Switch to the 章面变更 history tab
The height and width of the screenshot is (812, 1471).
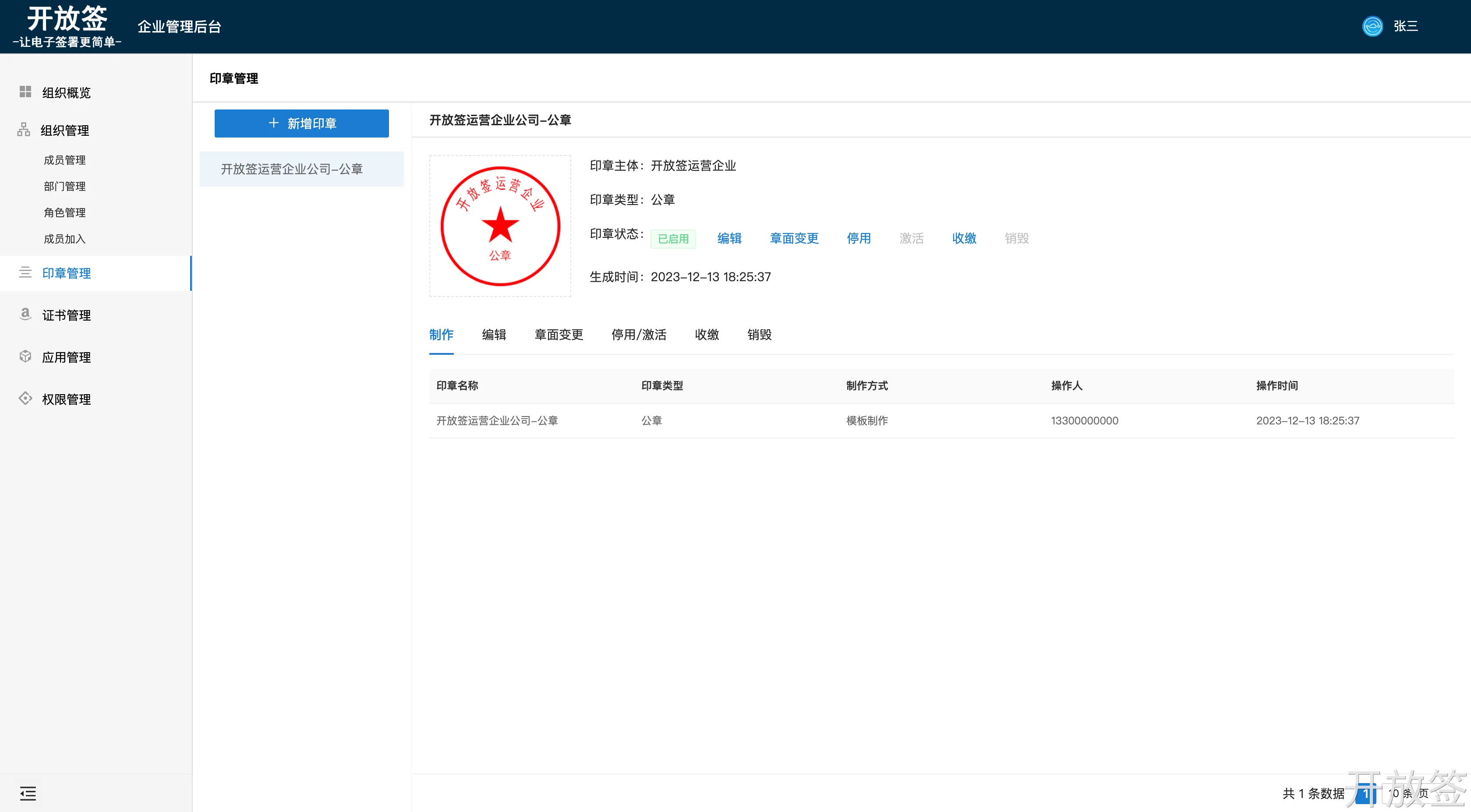[x=559, y=335]
